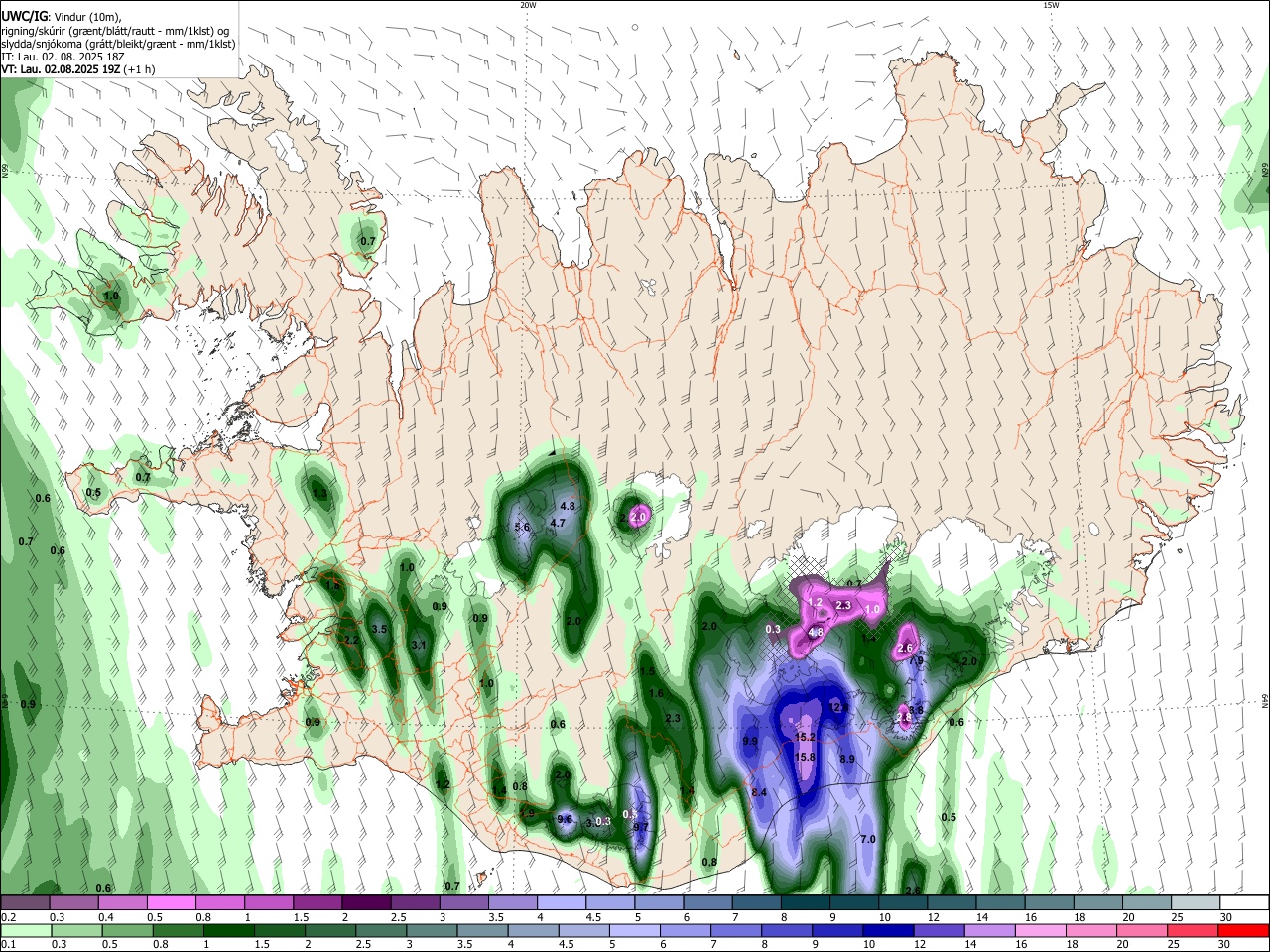Click the 15.8 precipitation value
The height and width of the screenshot is (952, 1270).
tap(806, 757)
